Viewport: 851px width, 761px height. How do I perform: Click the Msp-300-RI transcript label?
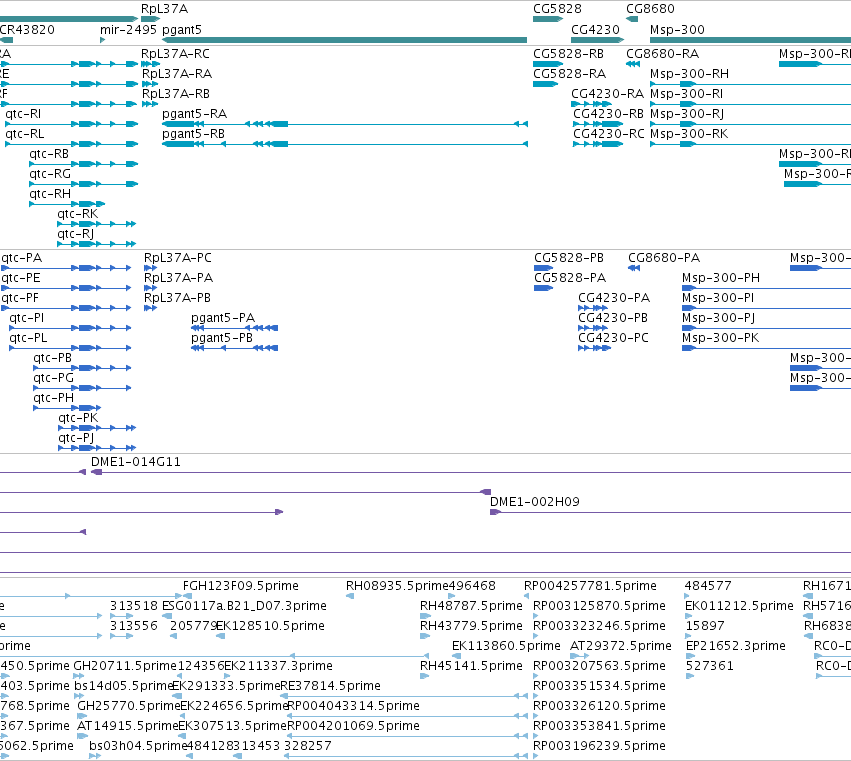[687, 93]
